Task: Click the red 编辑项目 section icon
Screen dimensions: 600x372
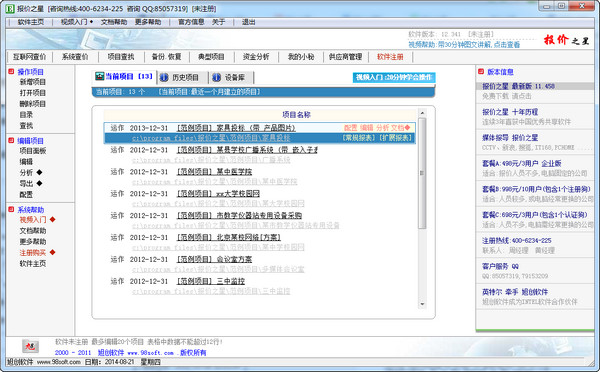Action: pos(11,140)
